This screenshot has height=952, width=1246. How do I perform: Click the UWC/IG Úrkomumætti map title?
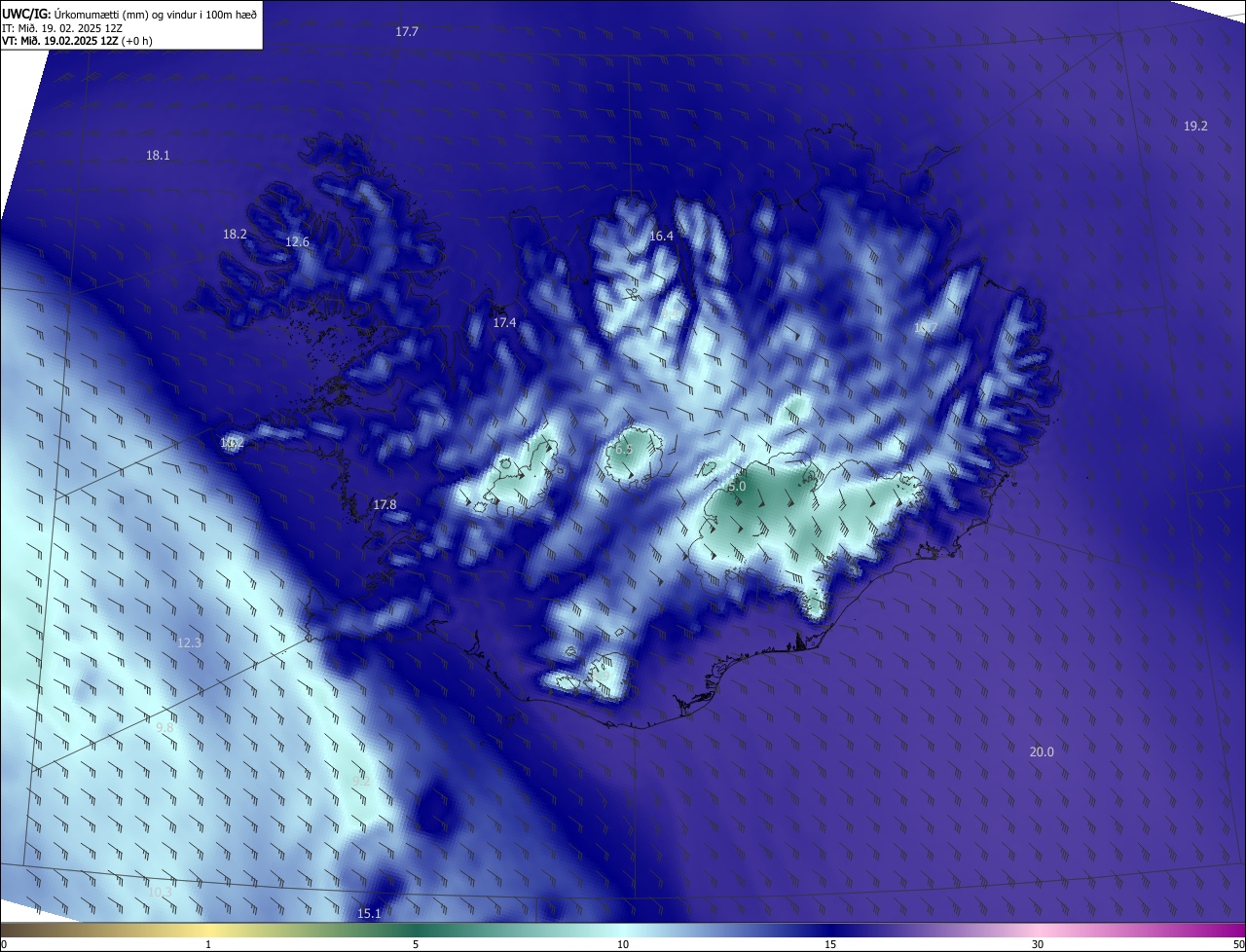click(x=128, y=13)
